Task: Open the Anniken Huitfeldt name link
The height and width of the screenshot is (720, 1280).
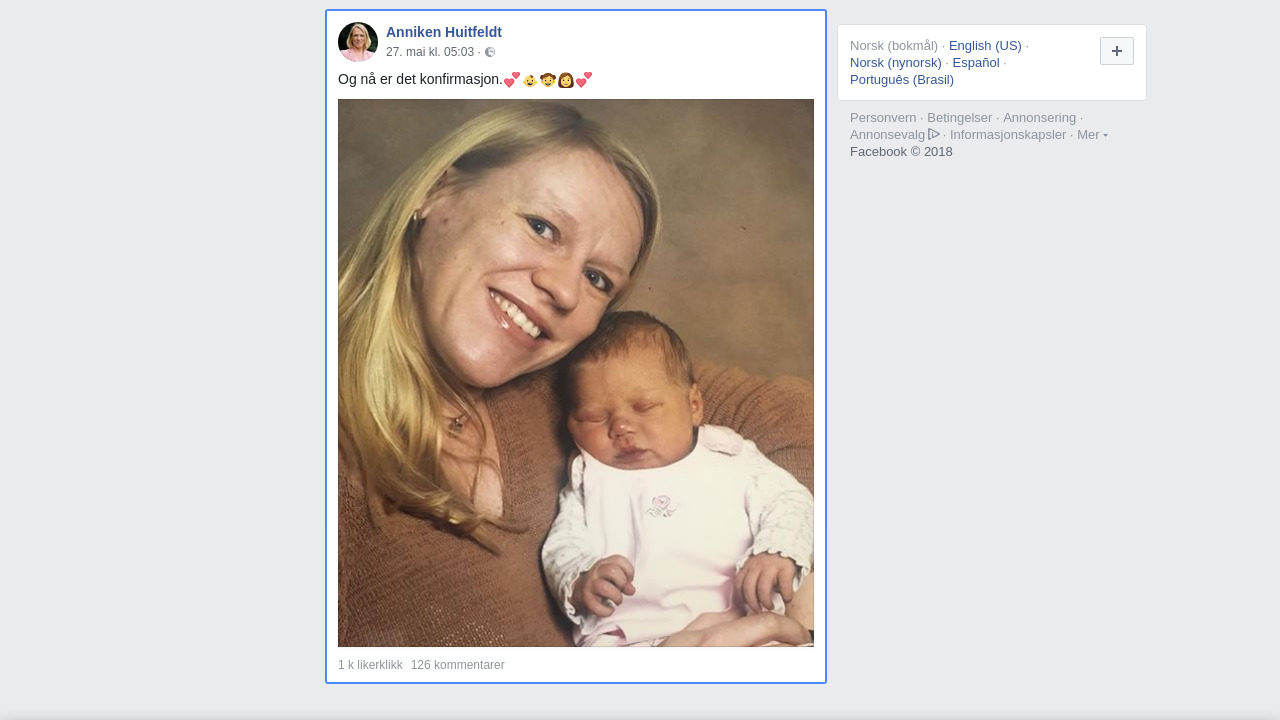Action: point(444,32)
